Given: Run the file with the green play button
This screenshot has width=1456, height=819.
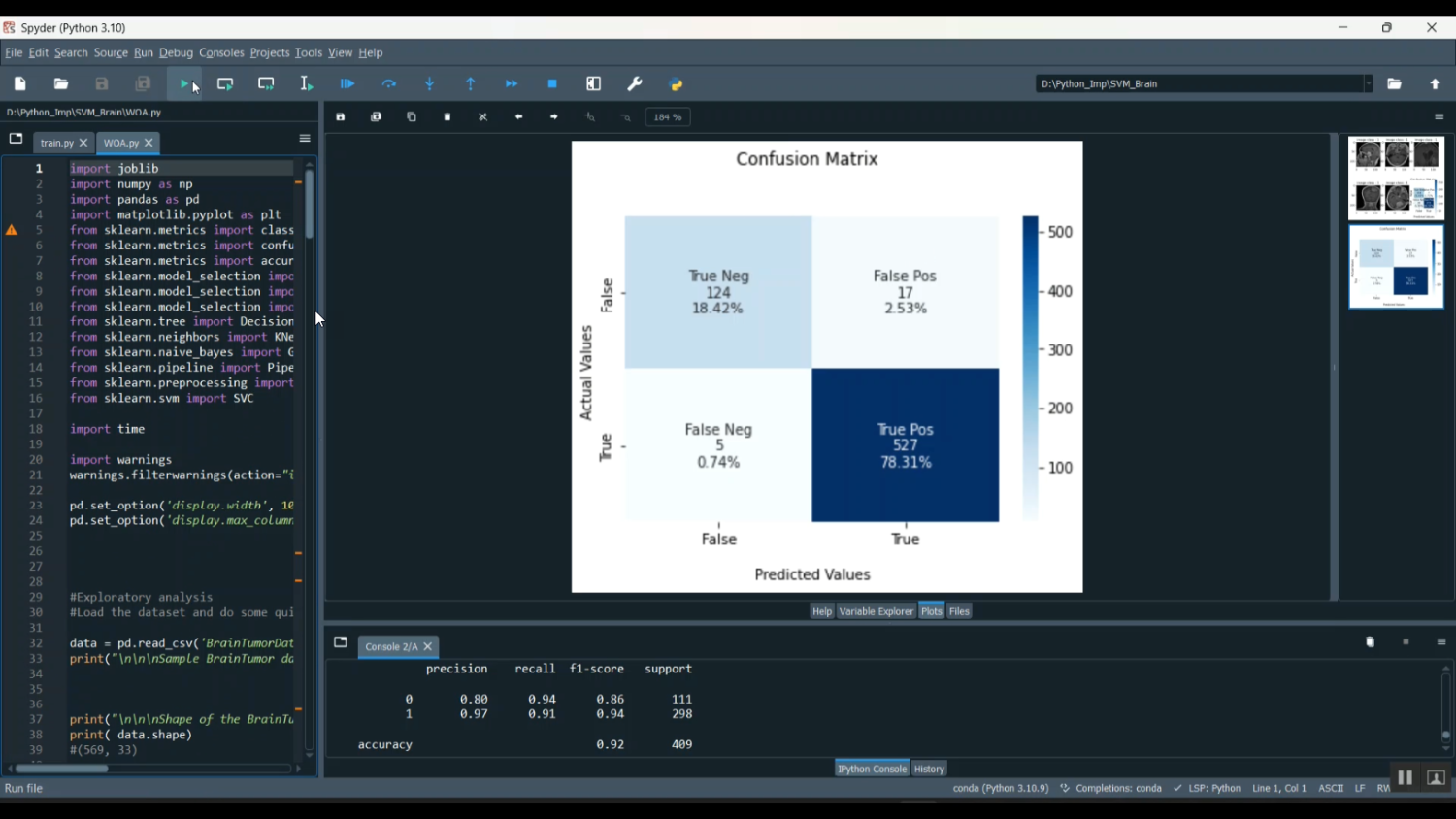Looking at the screenshot, I should pos(183,84).
